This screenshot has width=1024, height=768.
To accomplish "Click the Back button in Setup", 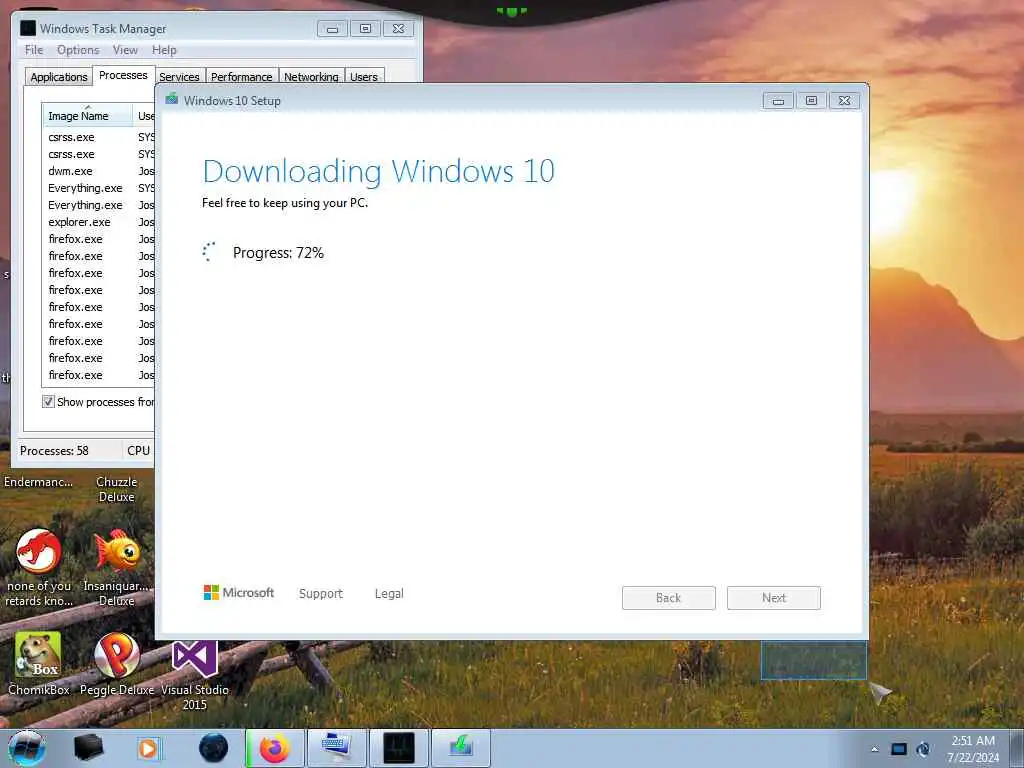I will [669, 598].
